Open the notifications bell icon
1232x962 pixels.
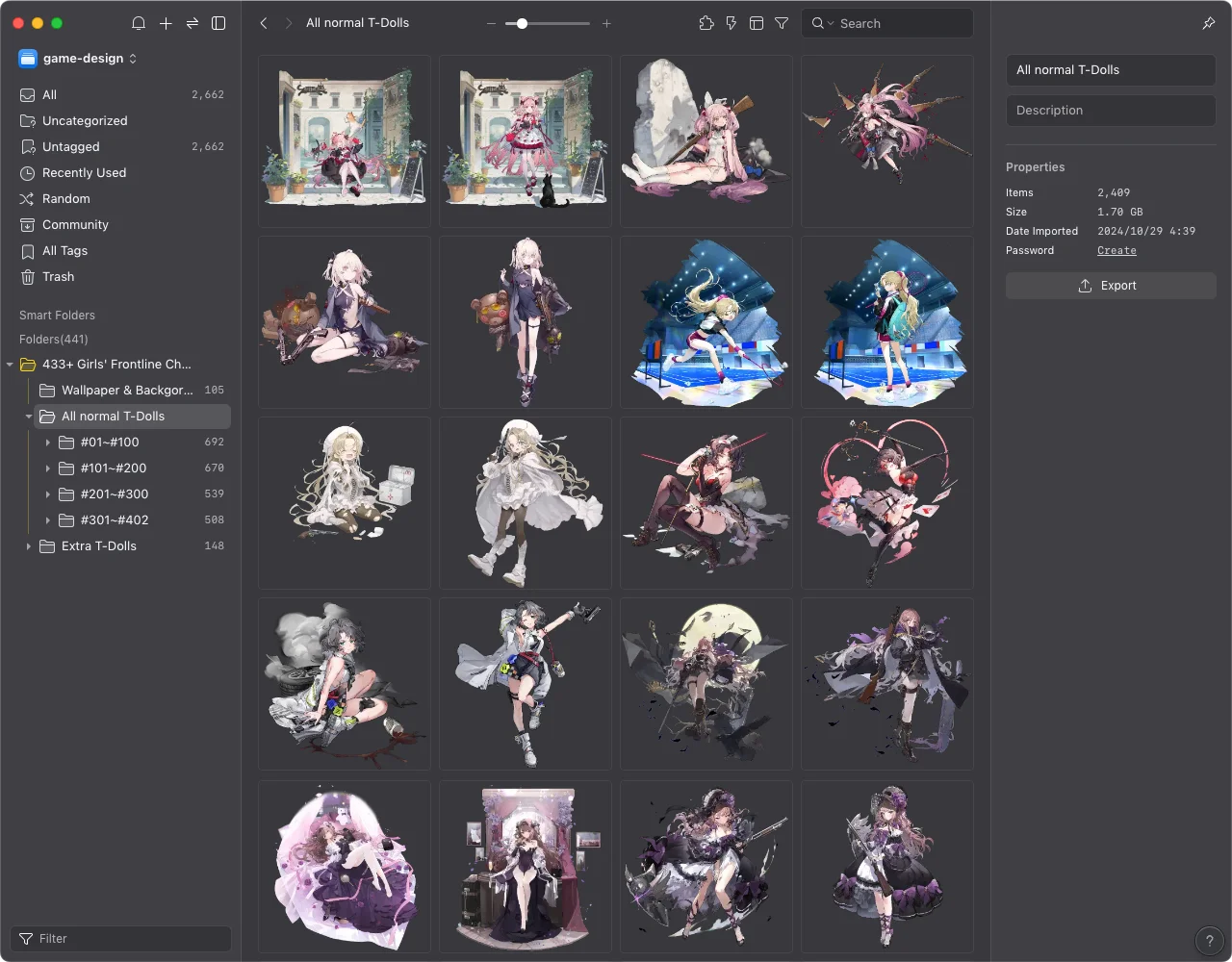click(x=139, y=23)
